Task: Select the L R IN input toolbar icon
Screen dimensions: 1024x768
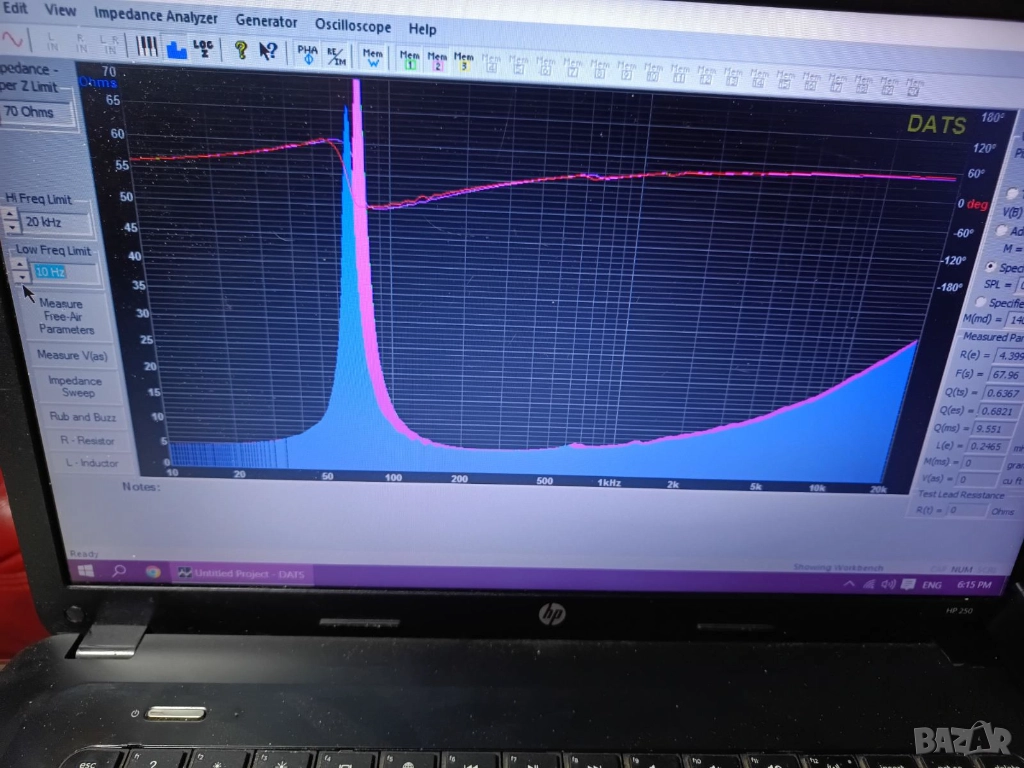Action: [108, 45]
